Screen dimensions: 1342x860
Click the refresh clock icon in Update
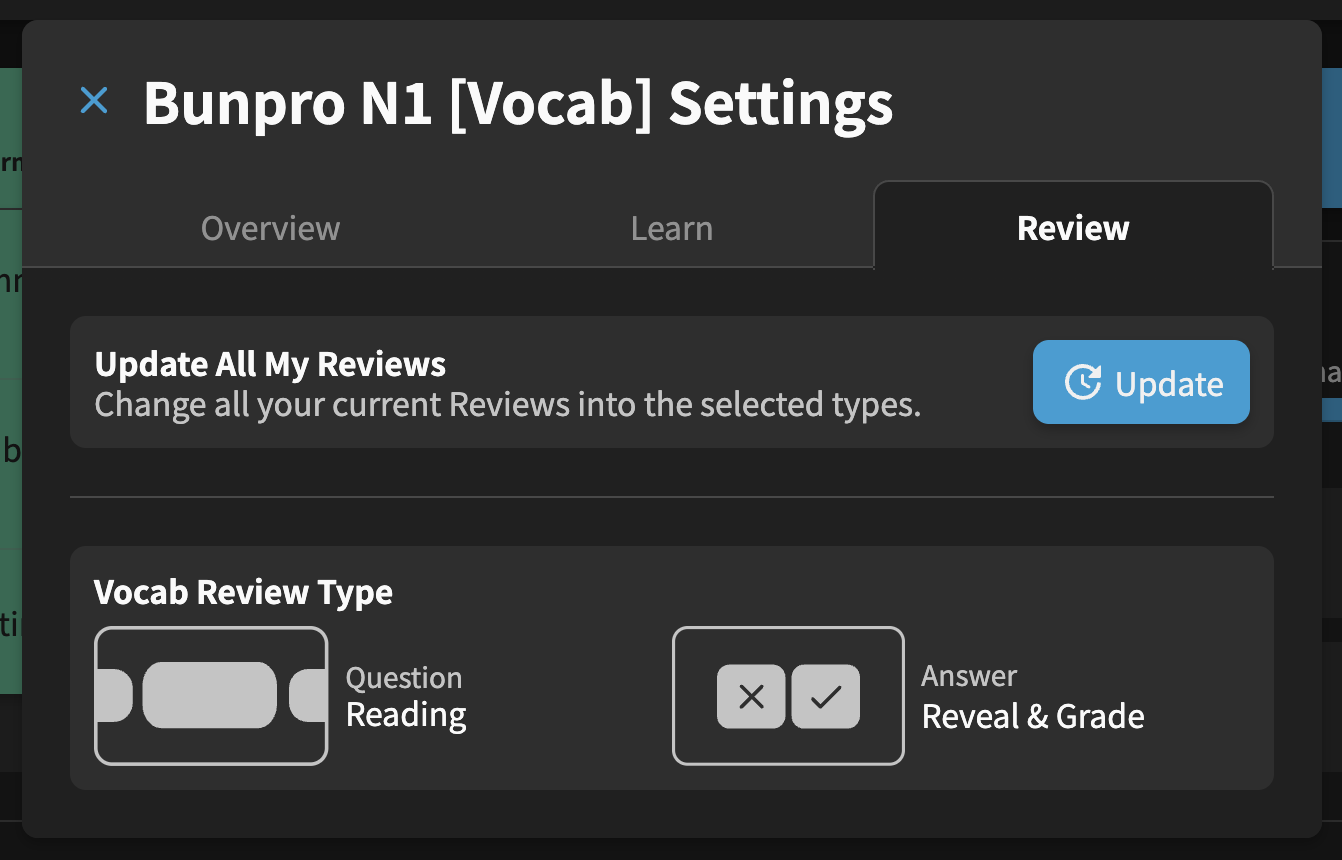point(1083,383)
